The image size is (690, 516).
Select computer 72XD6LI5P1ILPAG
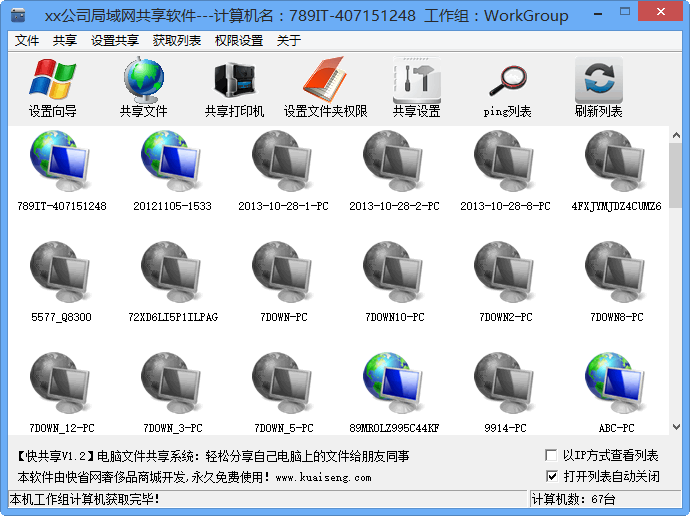(x=172, y=282)
